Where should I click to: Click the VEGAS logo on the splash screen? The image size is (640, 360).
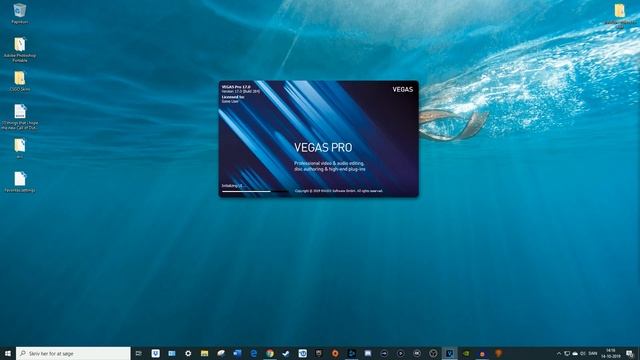402,89
